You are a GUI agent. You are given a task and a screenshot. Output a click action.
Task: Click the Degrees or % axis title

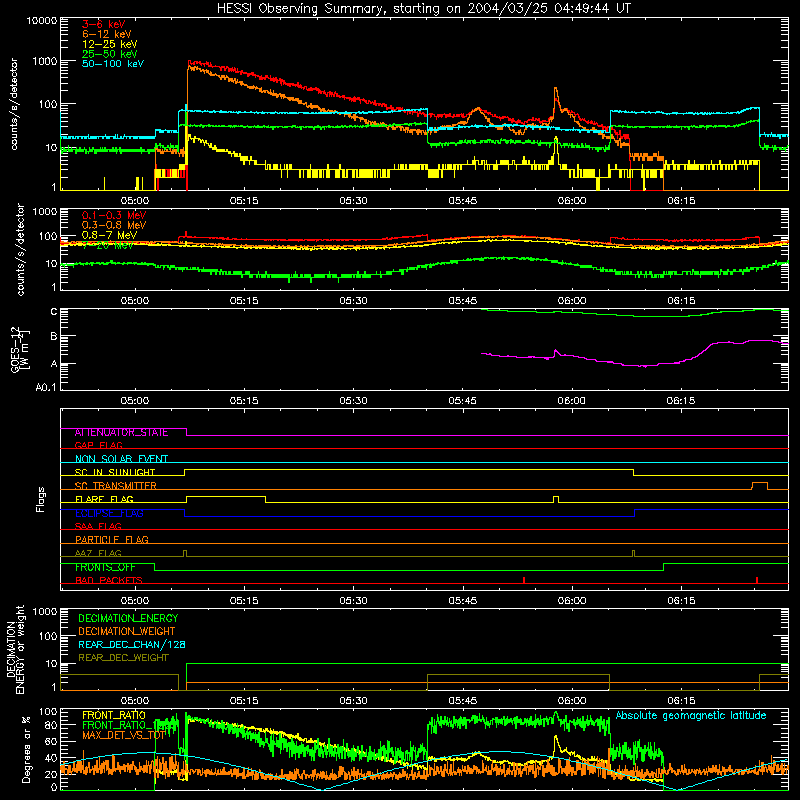pos(26,750)
